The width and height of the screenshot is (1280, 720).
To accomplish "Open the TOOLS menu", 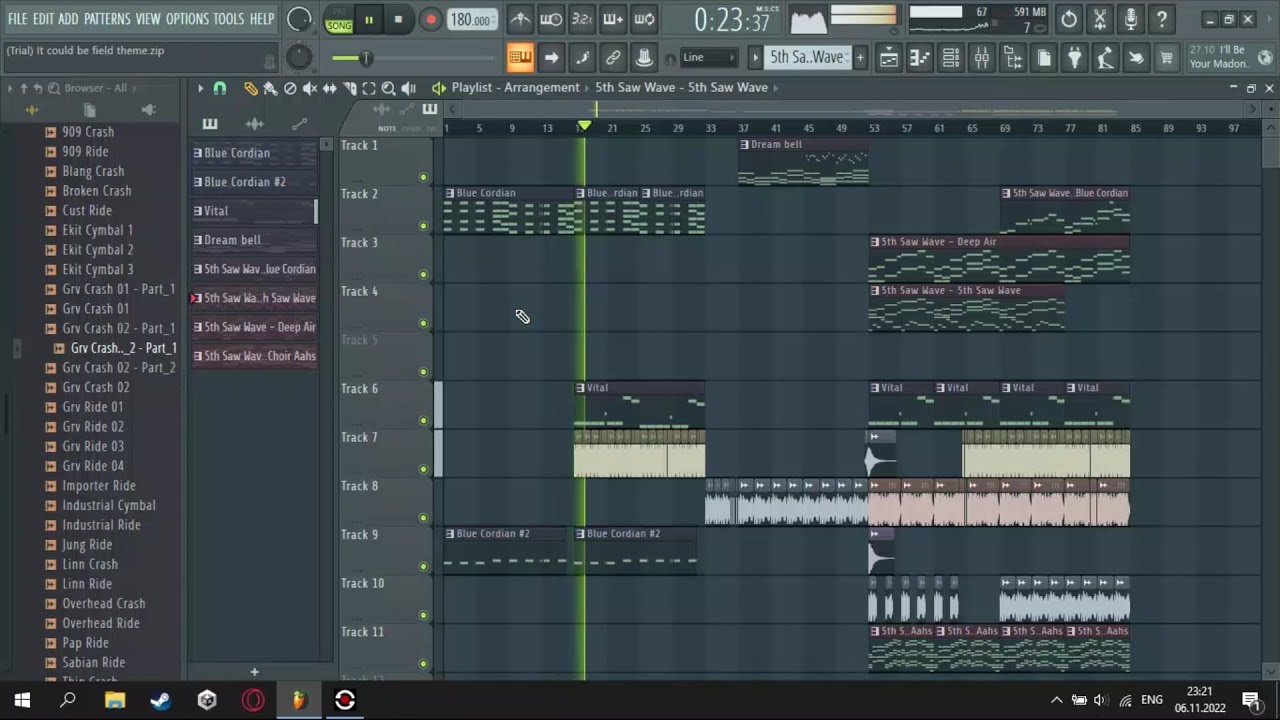I will click(228, 19).
